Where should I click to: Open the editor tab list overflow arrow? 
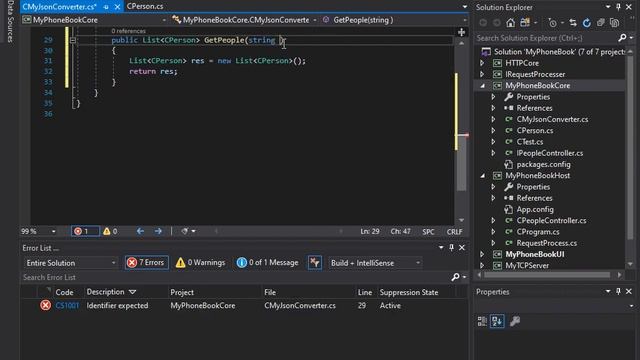point(464,7)
